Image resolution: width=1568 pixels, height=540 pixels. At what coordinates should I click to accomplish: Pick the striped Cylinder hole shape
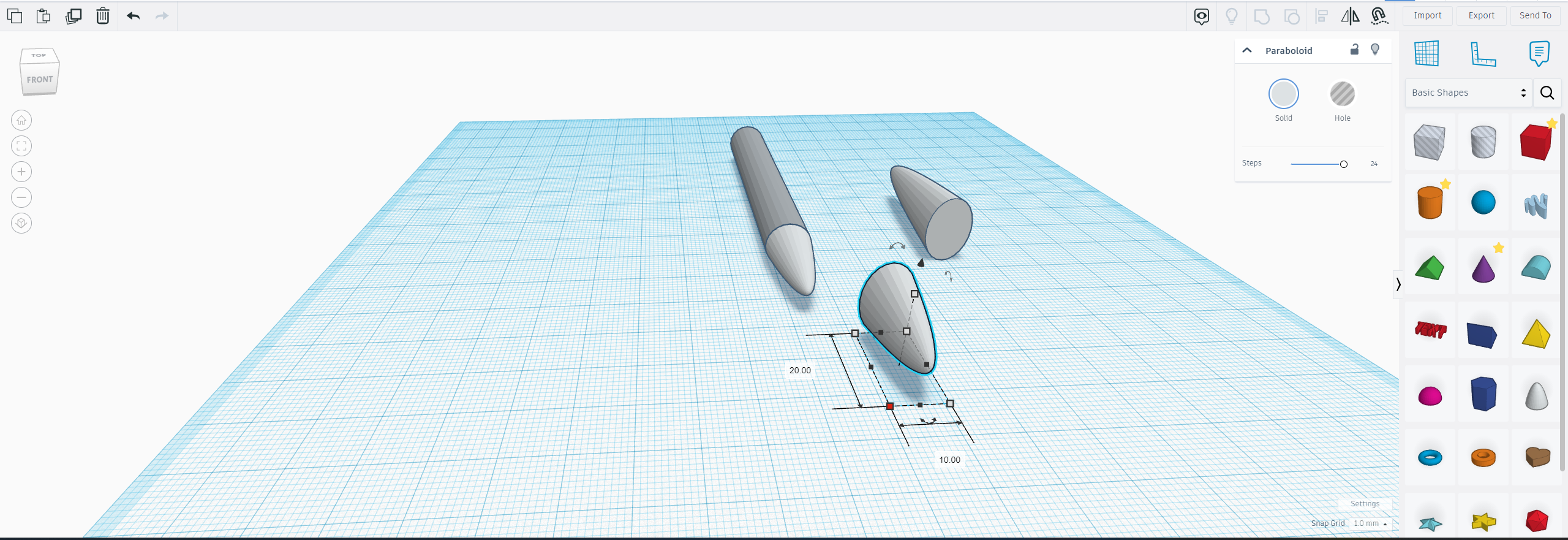1483,142
